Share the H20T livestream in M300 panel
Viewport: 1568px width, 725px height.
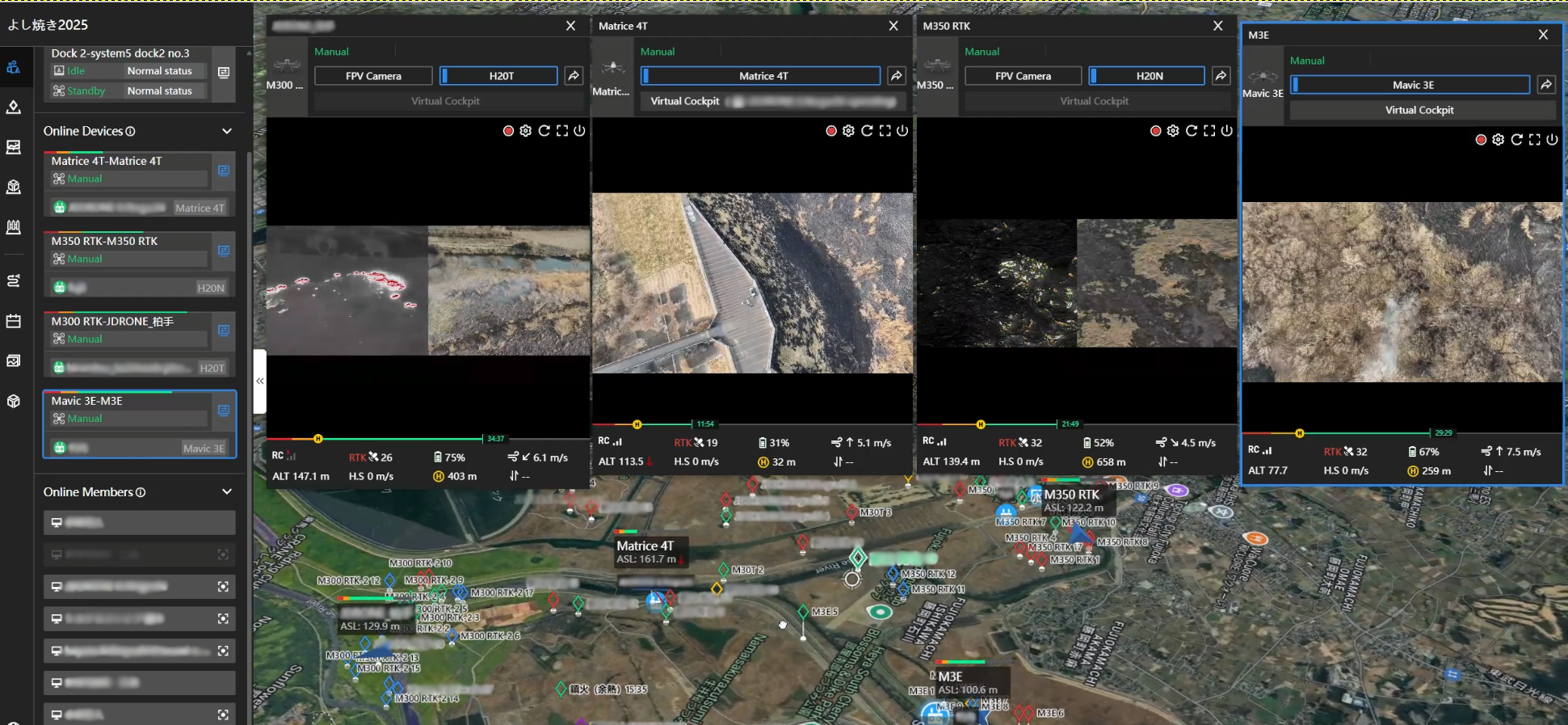point(574,76)
